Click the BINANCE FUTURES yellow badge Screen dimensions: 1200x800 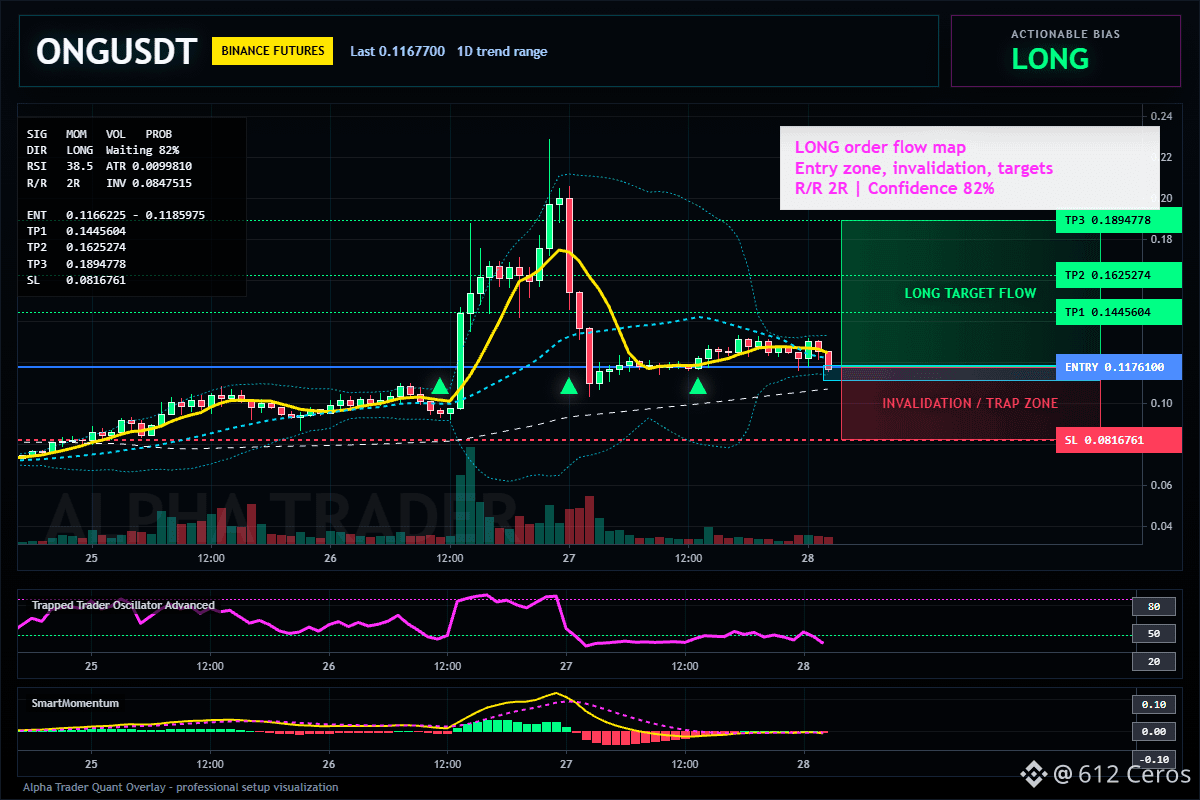(x=272, y=51)
